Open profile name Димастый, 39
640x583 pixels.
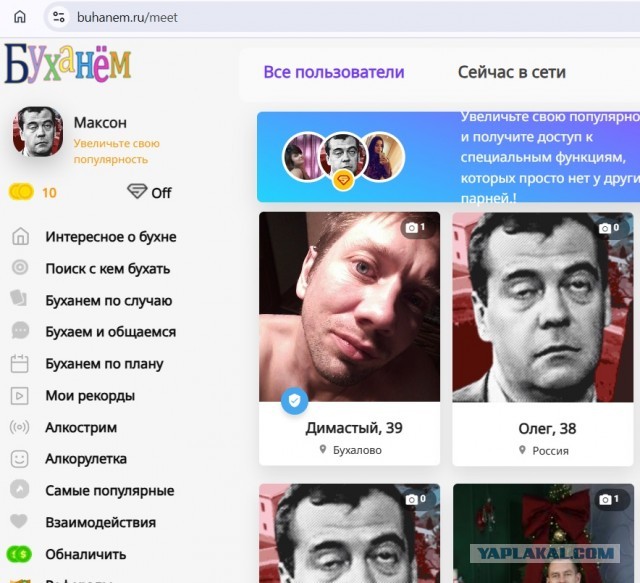point(354,428)
